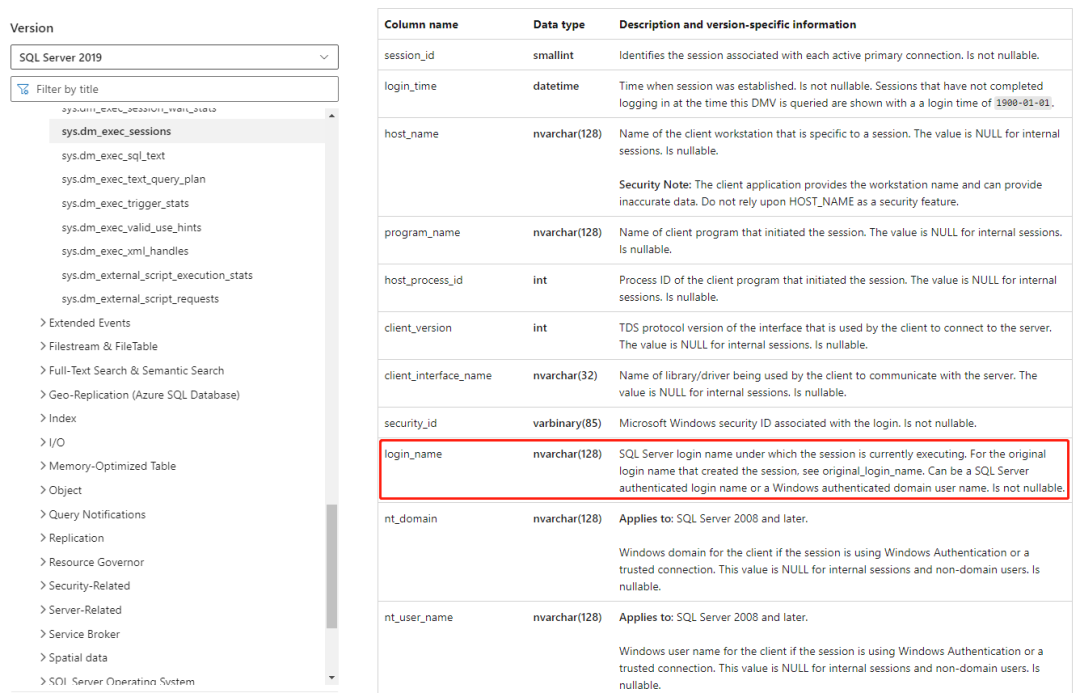Click the filter icon in the title filter box
Screen dimensions: 1080x693
[x=23, y=89]
